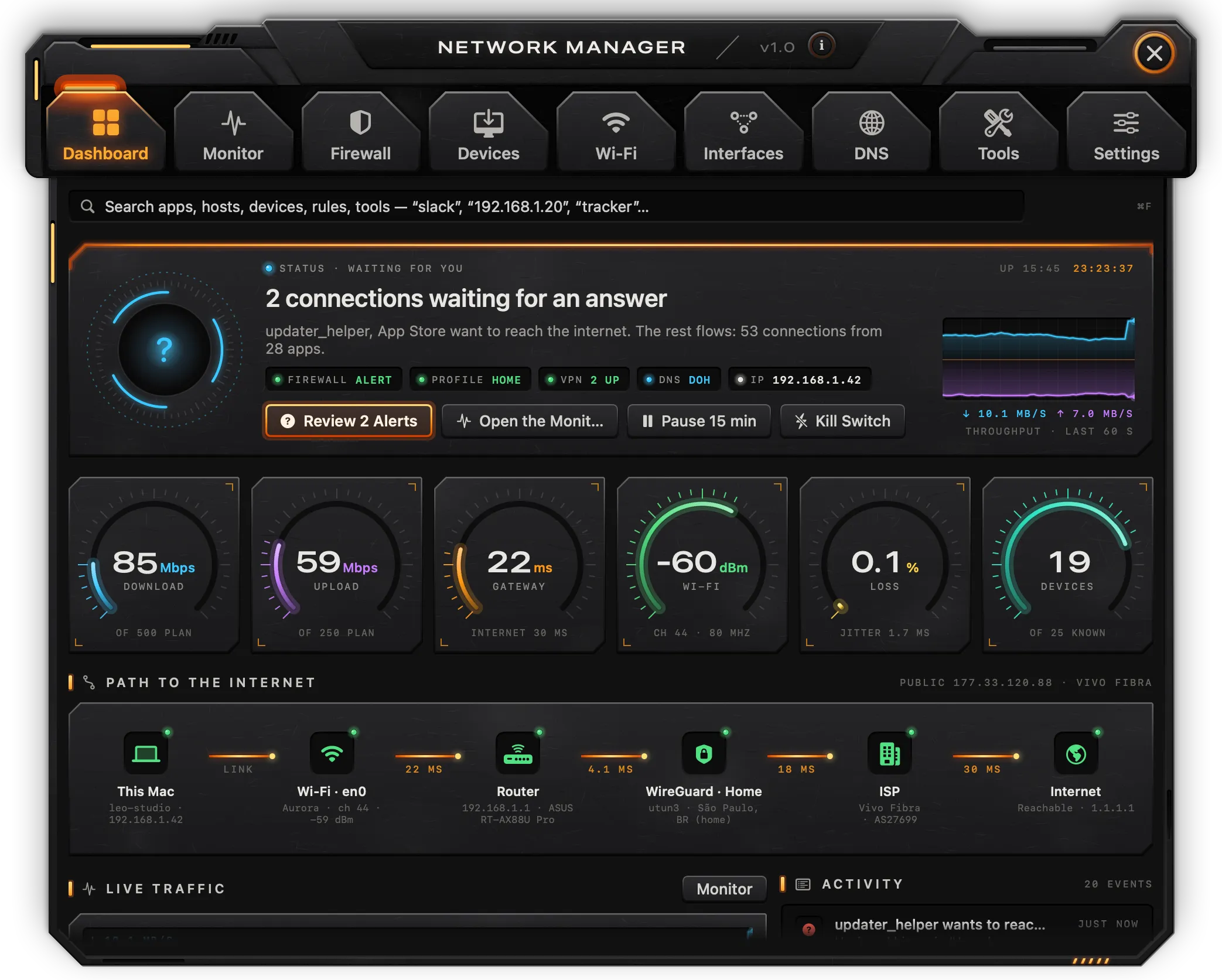Click the ISP building icon
Screen dimensions: 1222x980
click(889, 754)
